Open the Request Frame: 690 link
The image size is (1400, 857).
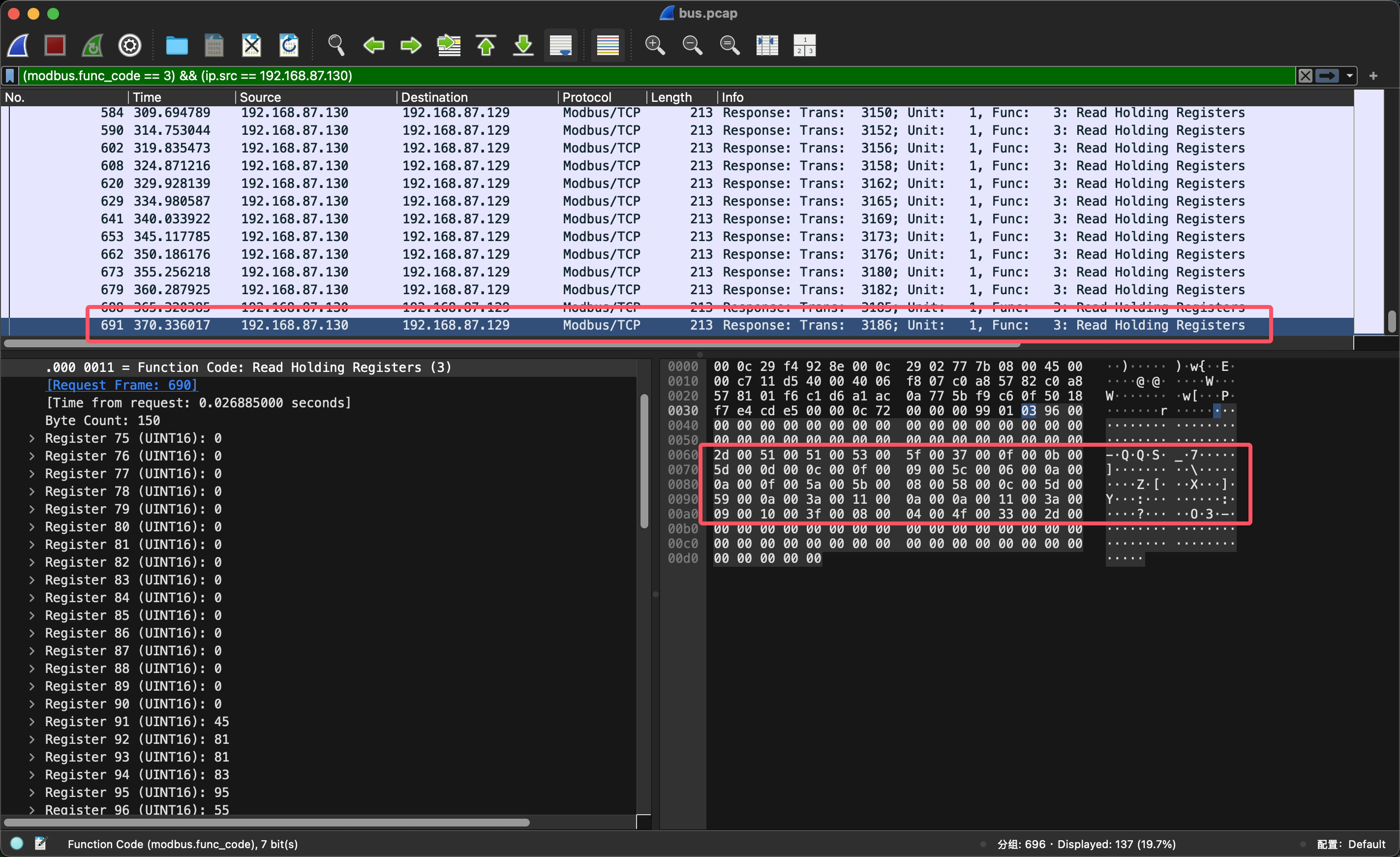122,385
